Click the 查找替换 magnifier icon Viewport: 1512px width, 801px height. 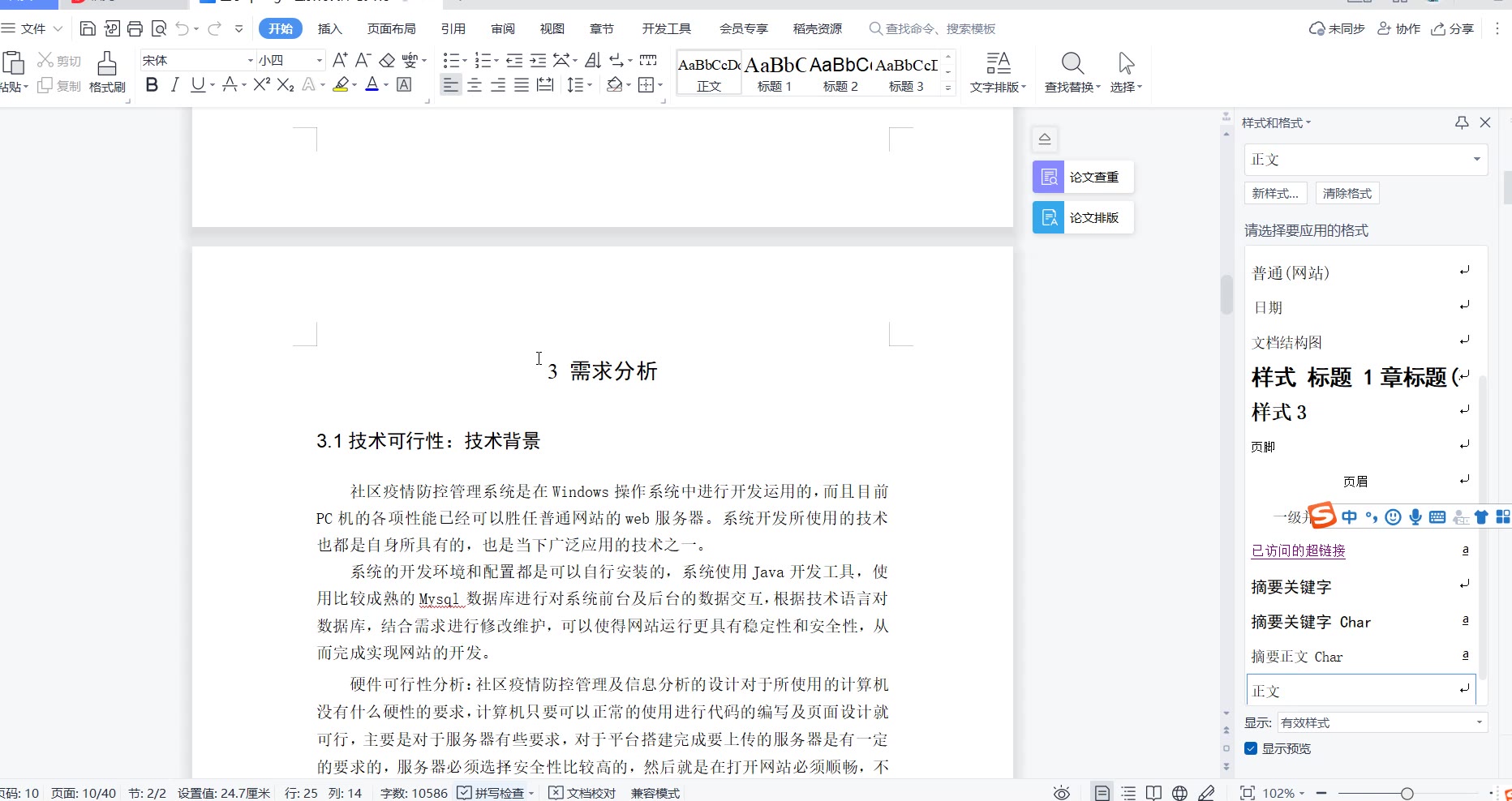[1072, 63]
